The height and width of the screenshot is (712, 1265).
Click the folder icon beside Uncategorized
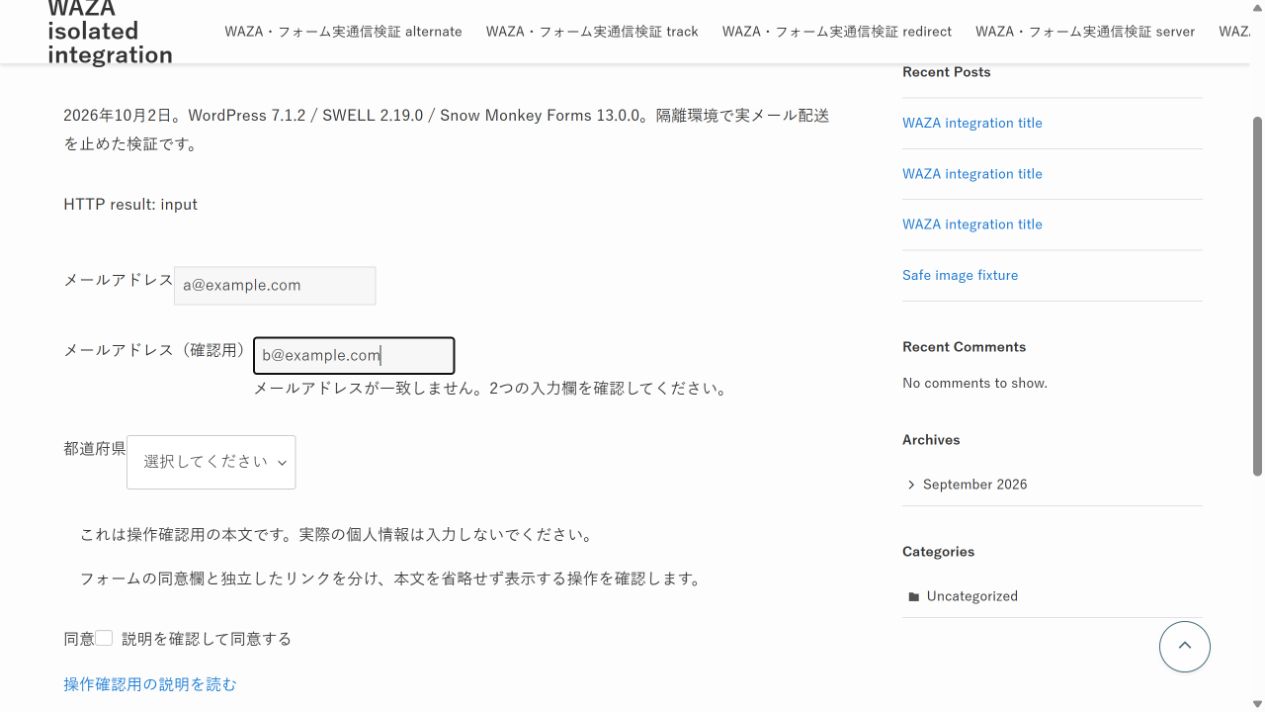(x=913, y=597)
